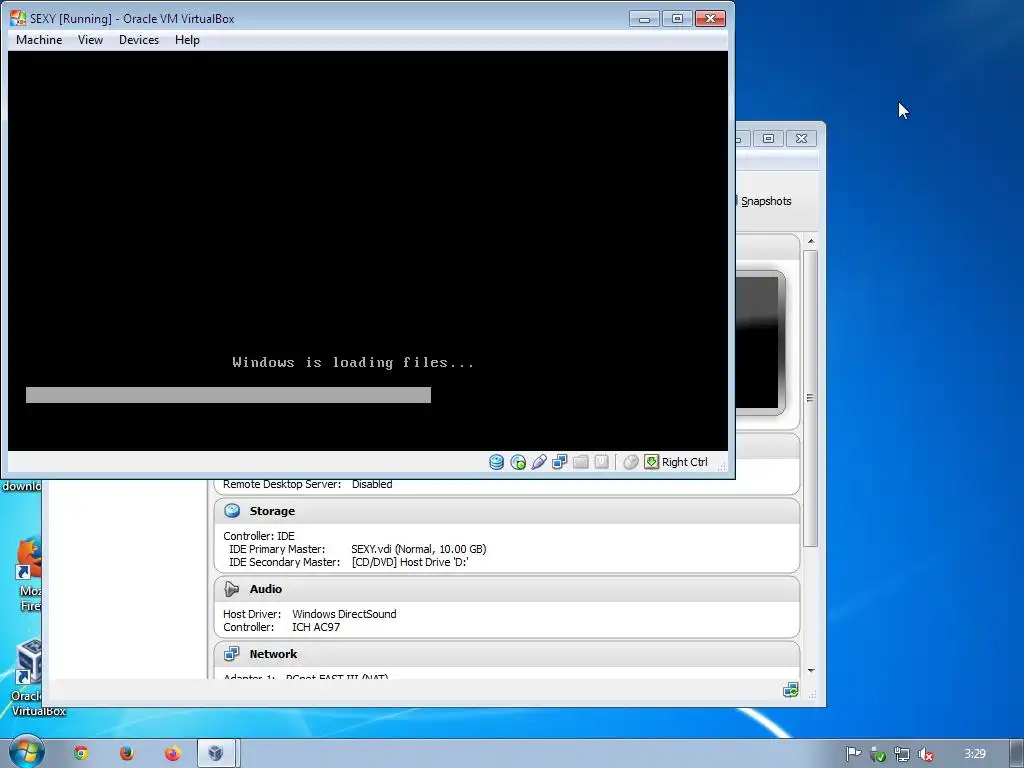
Task: Select the Host Drive 'D:' entry
Action: point(409,562)
